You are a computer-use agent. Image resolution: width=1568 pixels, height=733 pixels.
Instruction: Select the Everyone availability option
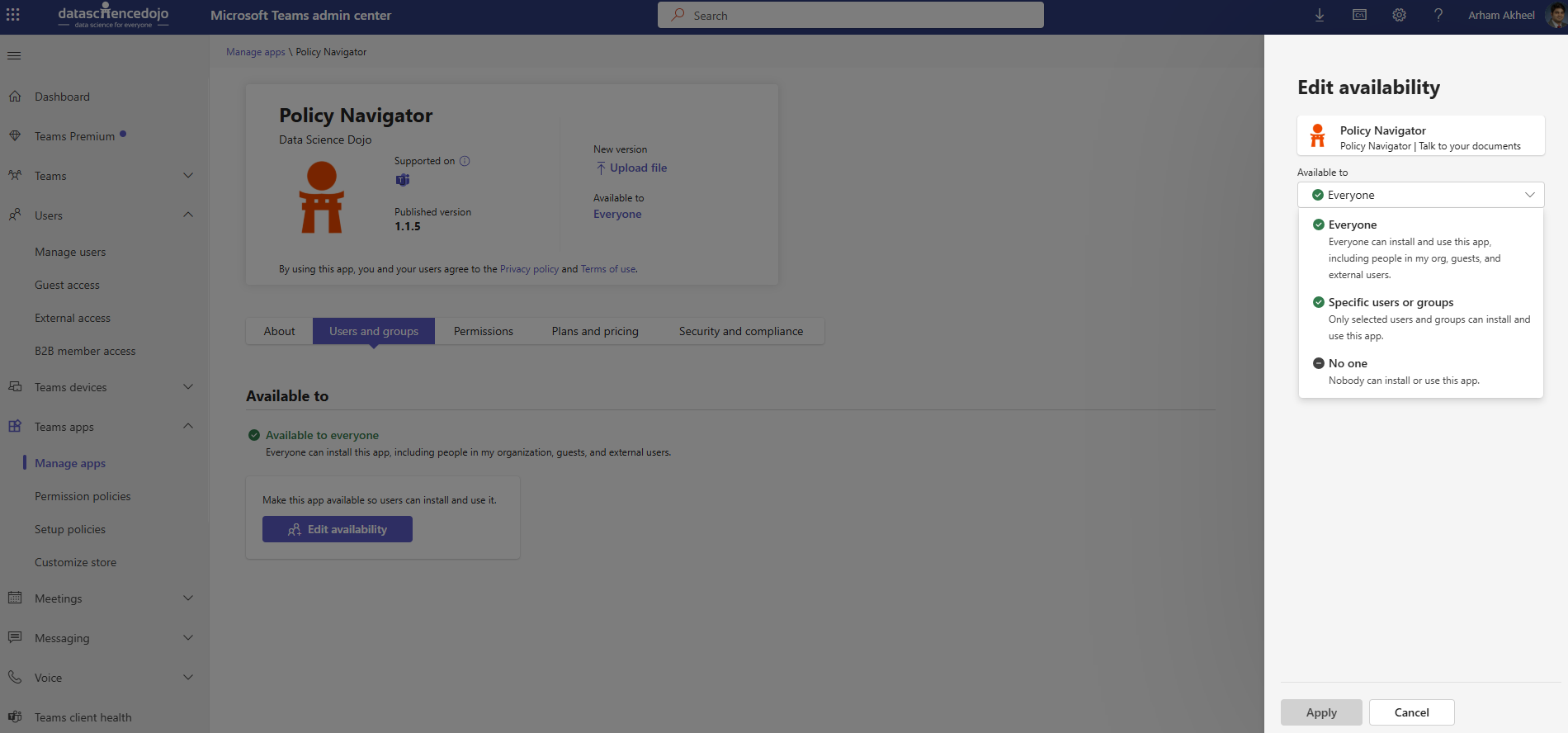coord(1421,248)
